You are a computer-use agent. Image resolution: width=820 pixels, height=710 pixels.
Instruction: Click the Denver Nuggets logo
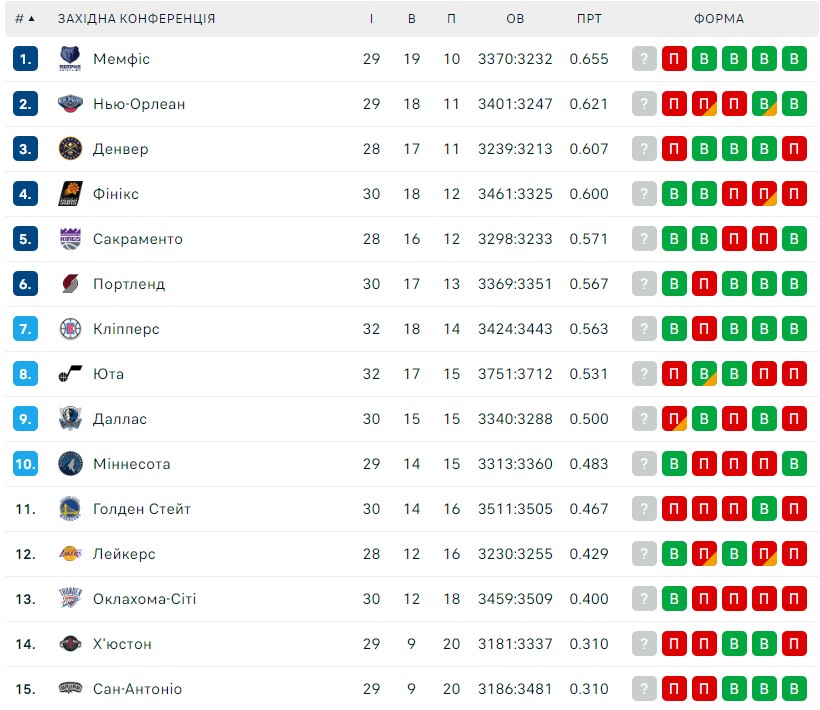click(x=70, y=148)
